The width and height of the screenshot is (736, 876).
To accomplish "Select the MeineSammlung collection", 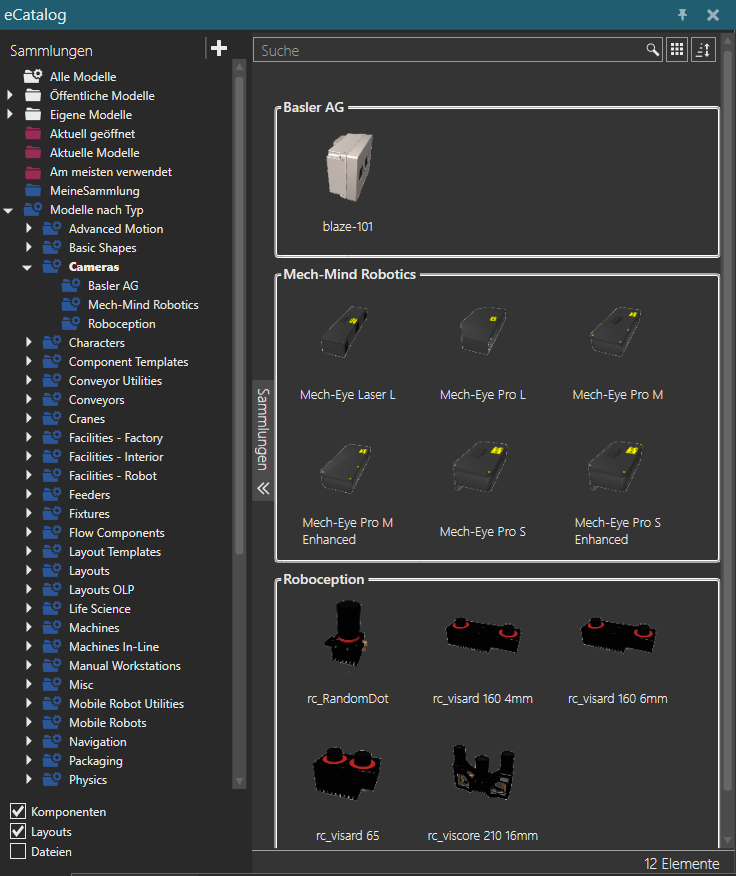I will 94,191.
